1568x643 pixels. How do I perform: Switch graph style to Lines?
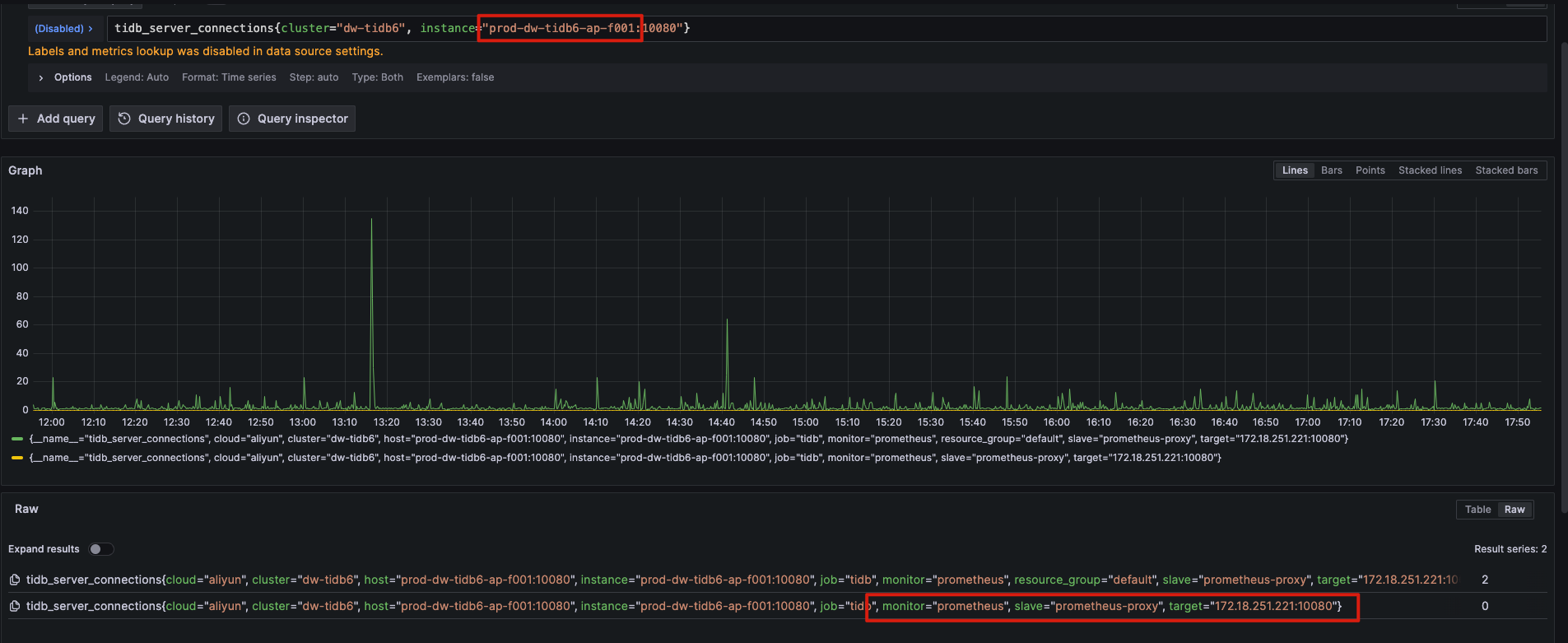tap(1295, 170)
